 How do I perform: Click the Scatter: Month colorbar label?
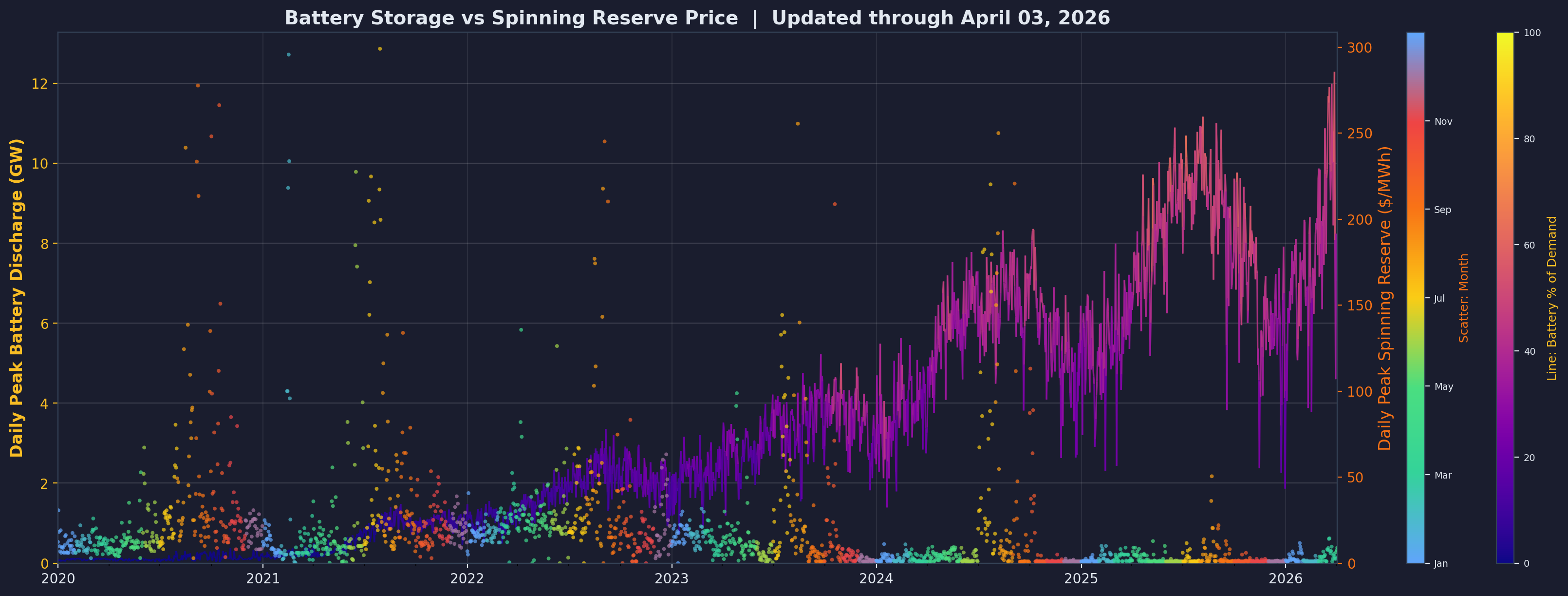(1465, 299)
